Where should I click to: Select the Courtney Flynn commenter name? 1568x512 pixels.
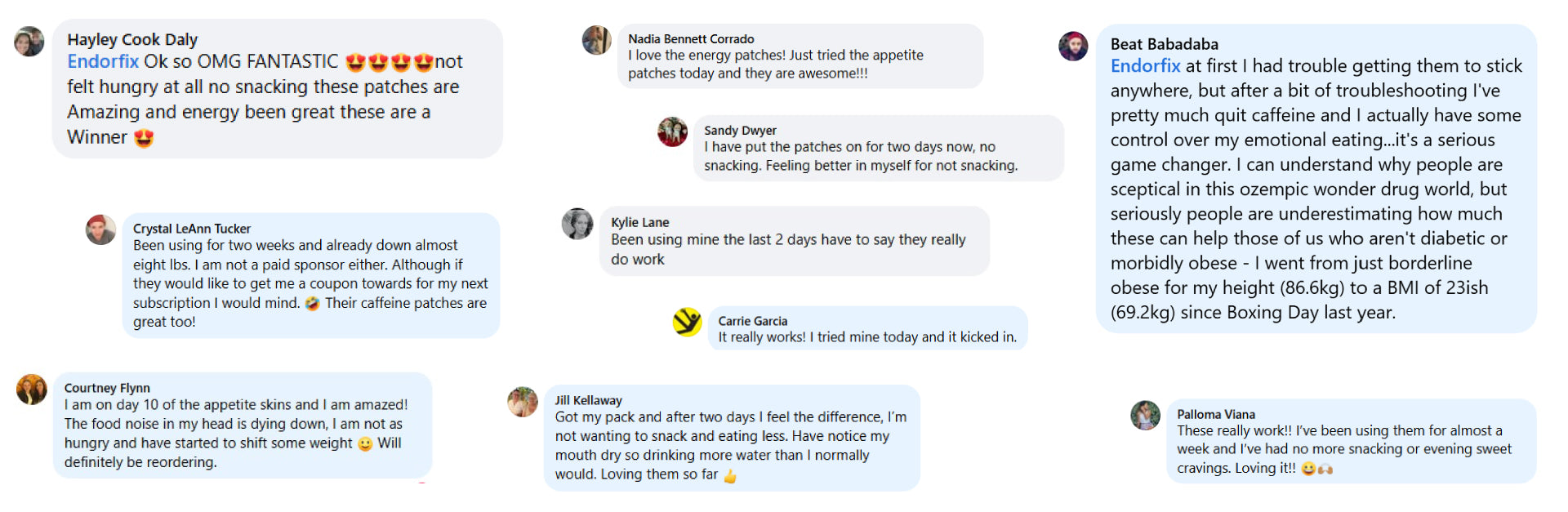point(107,388)
